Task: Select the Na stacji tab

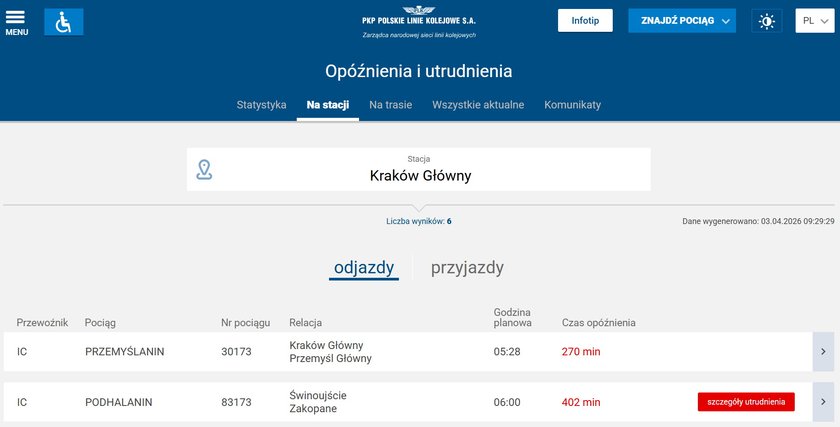Action: pos(328,105)
